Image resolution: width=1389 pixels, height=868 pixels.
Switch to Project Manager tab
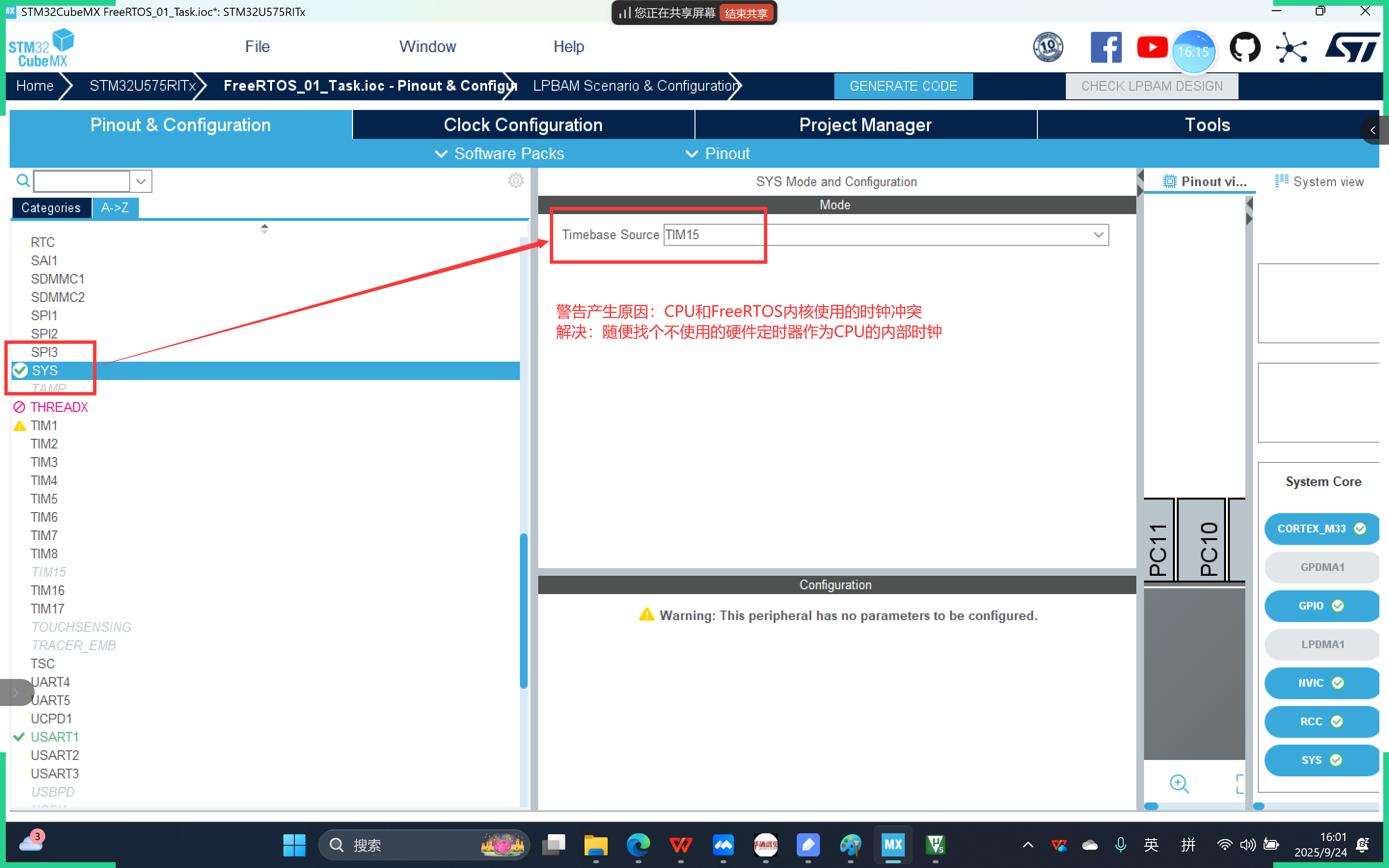pos(865,124)
